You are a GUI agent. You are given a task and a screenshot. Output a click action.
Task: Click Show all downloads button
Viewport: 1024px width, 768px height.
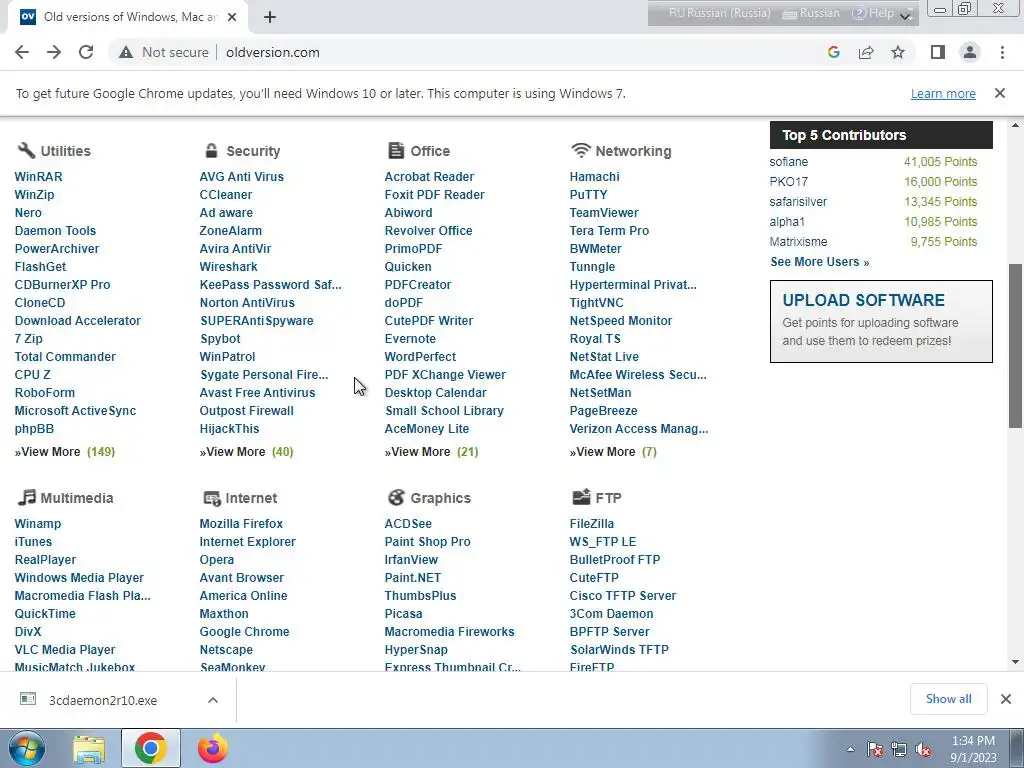click(948, 699)
